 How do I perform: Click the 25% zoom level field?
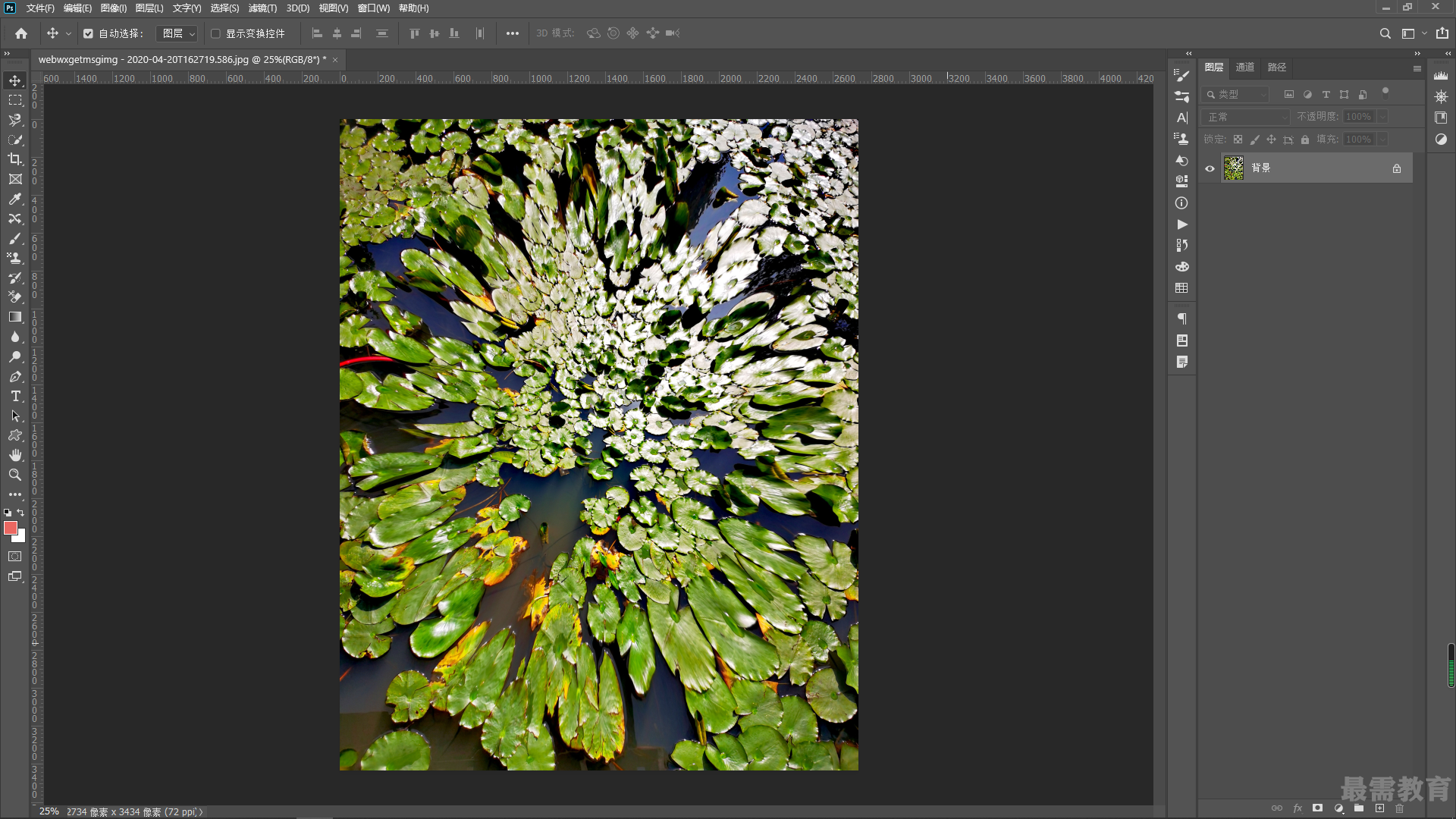click(x=49, y=812)
